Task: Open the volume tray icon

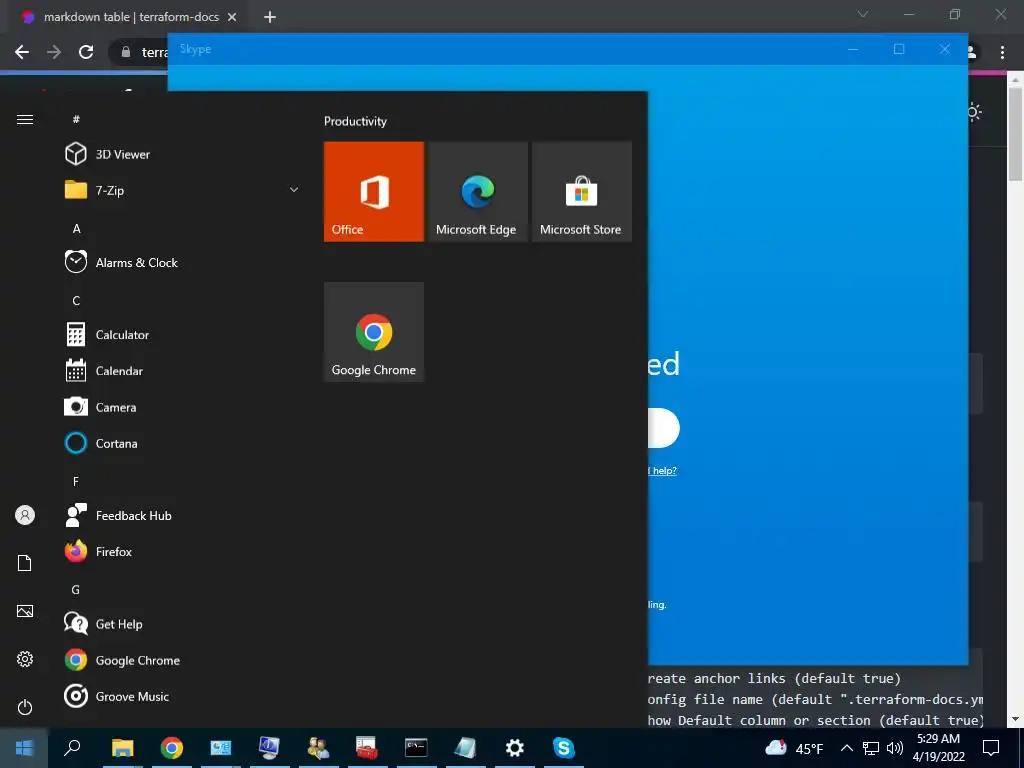Action: pos(895,748)
